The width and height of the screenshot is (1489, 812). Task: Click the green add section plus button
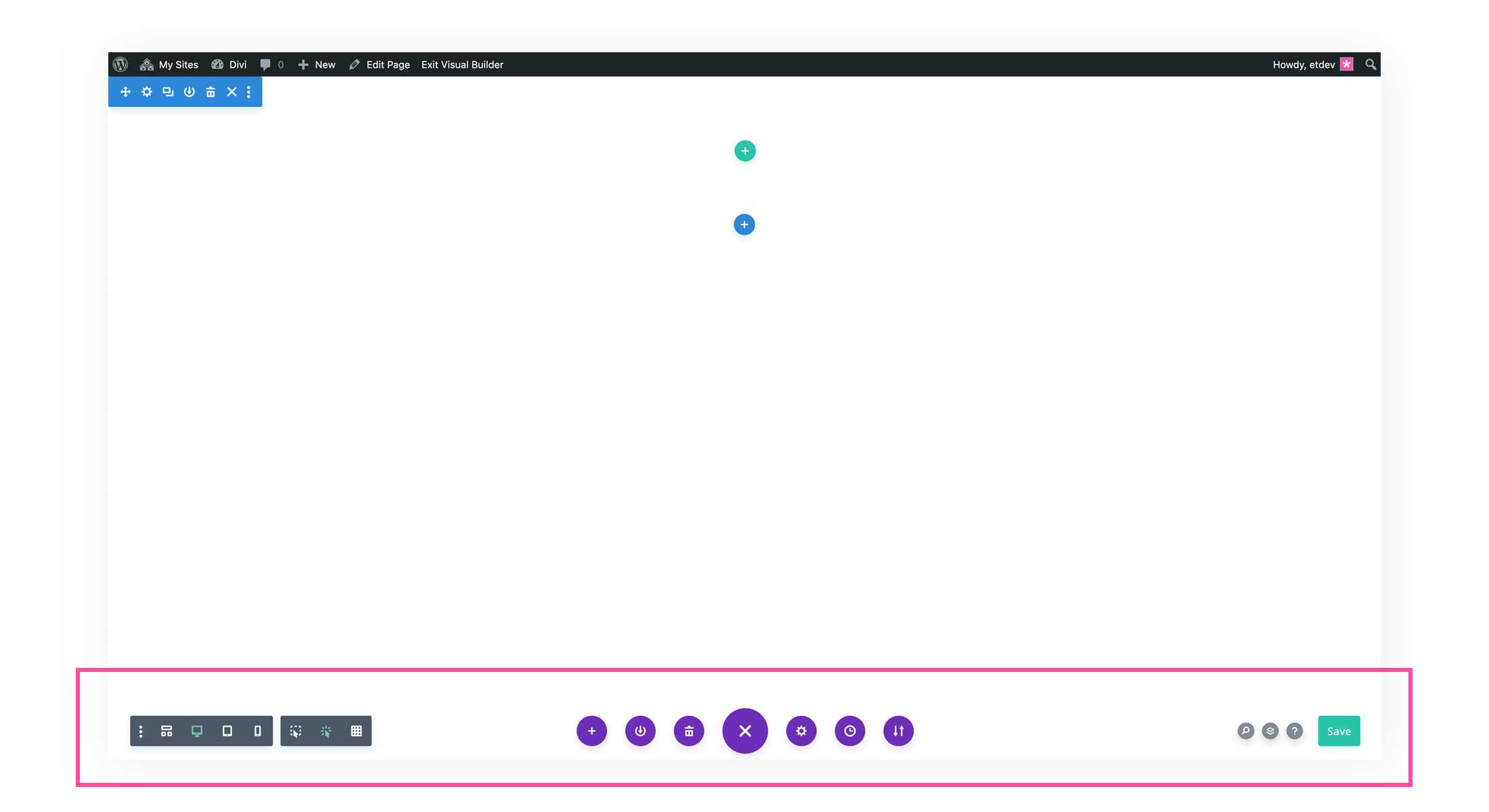745,151
